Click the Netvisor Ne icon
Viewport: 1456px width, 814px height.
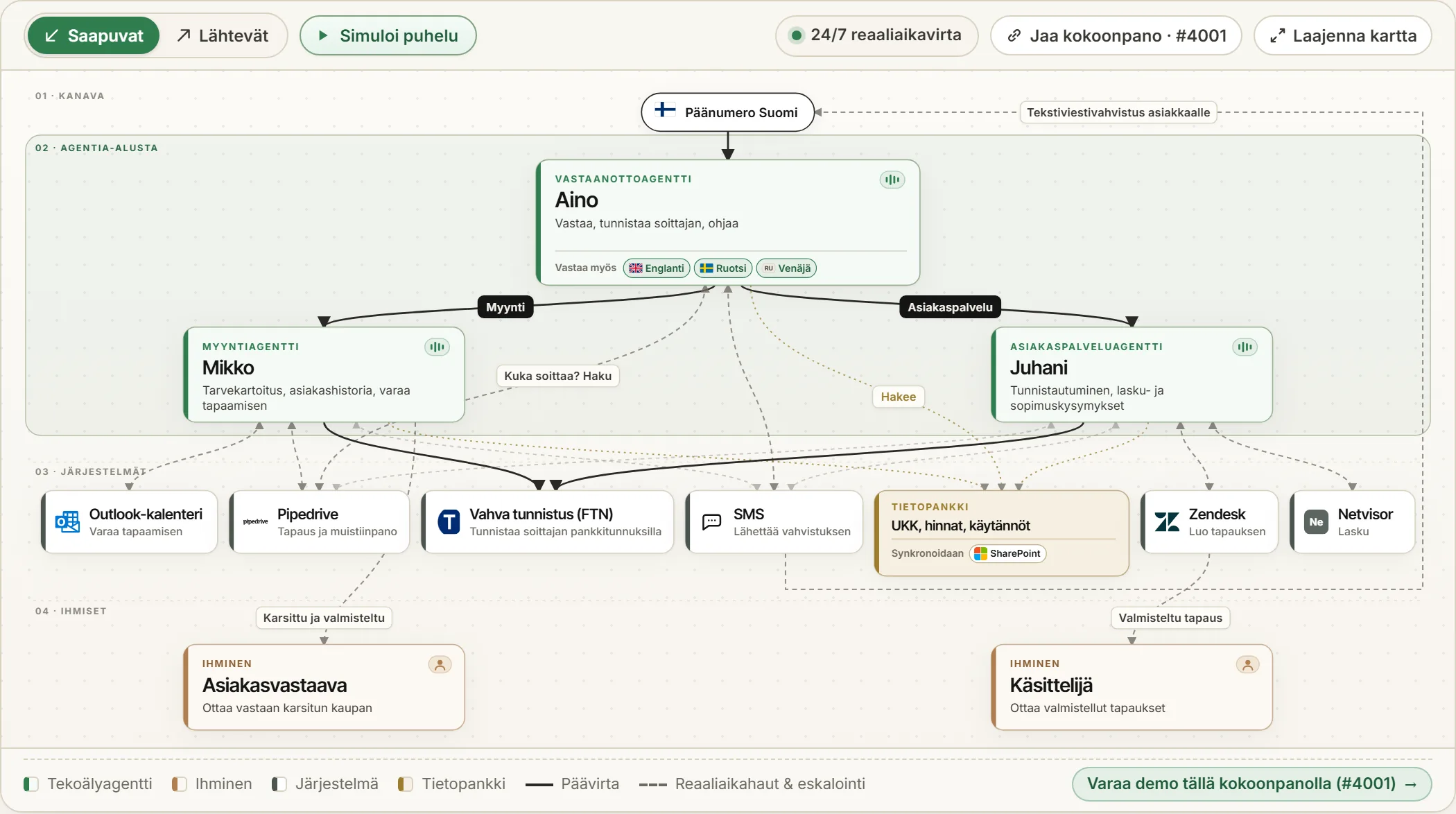point(1316,521)
